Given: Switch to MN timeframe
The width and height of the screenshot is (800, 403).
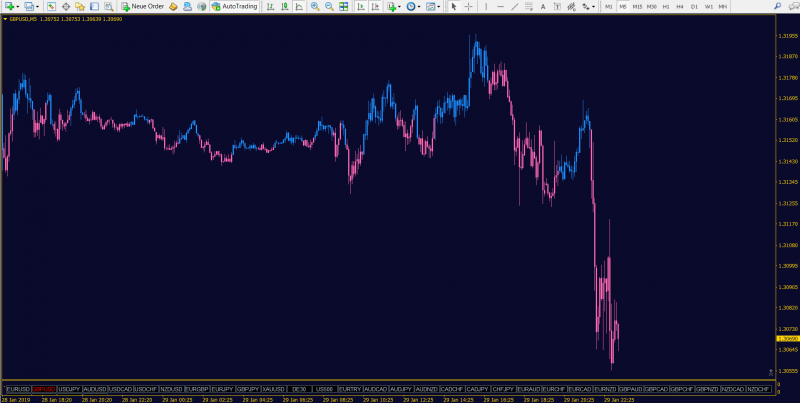Looking at the screenshot, I should 723,7.
